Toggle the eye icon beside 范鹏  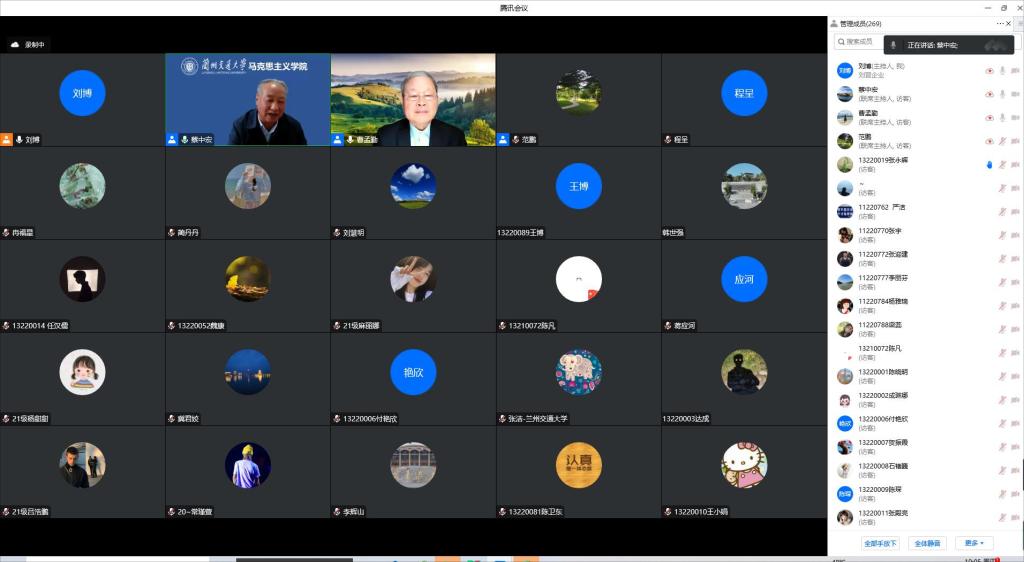(x=989, y=141)
